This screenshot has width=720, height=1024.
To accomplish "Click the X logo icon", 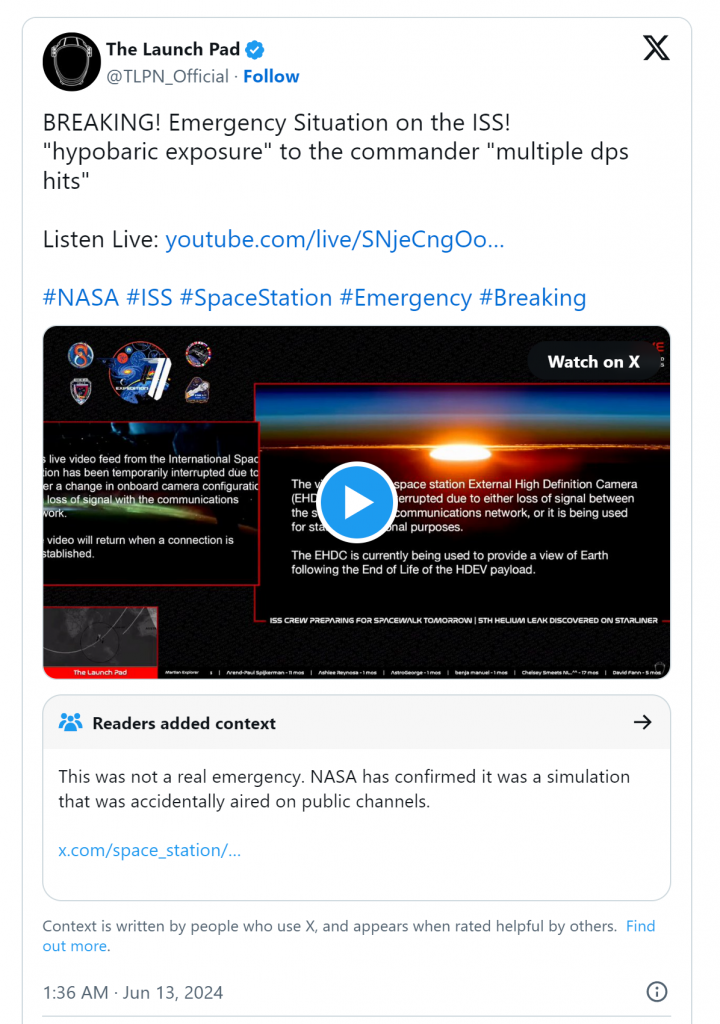I will click(x=656, y=48).
